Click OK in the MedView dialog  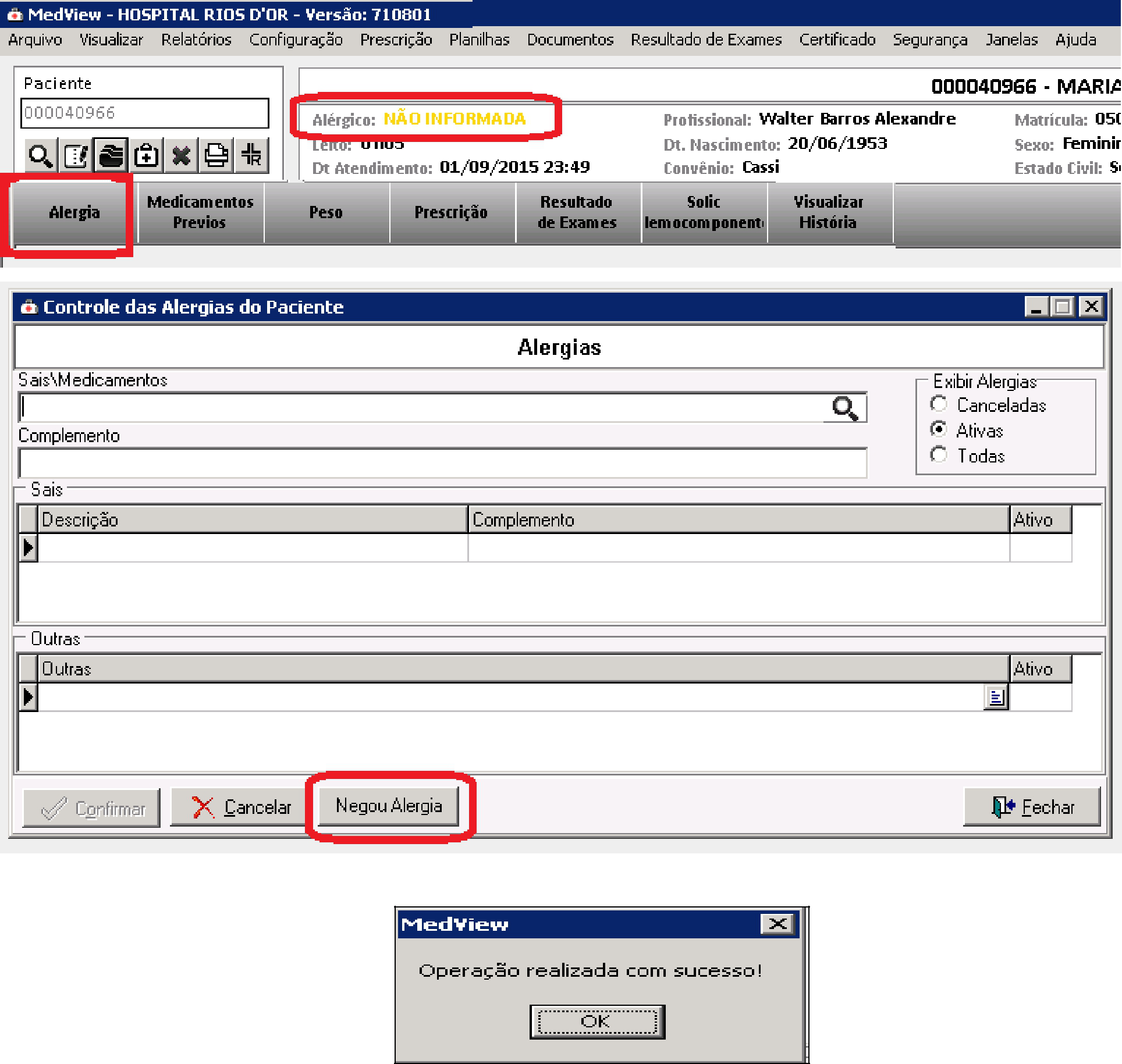(597, 1022)
